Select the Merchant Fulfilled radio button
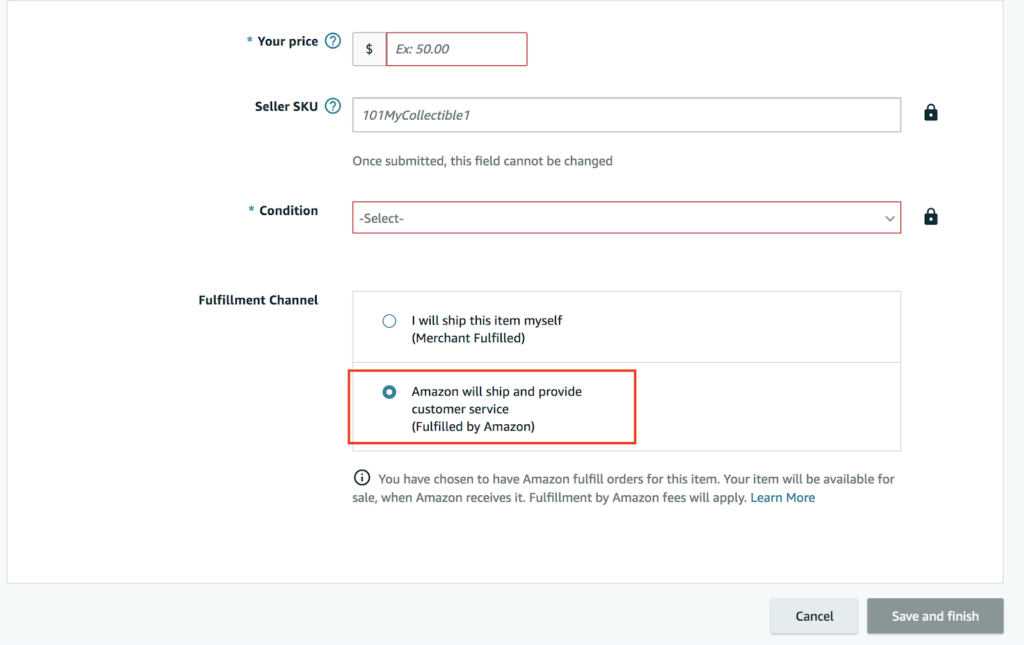 pyautogui.click(x=389, y=321)
